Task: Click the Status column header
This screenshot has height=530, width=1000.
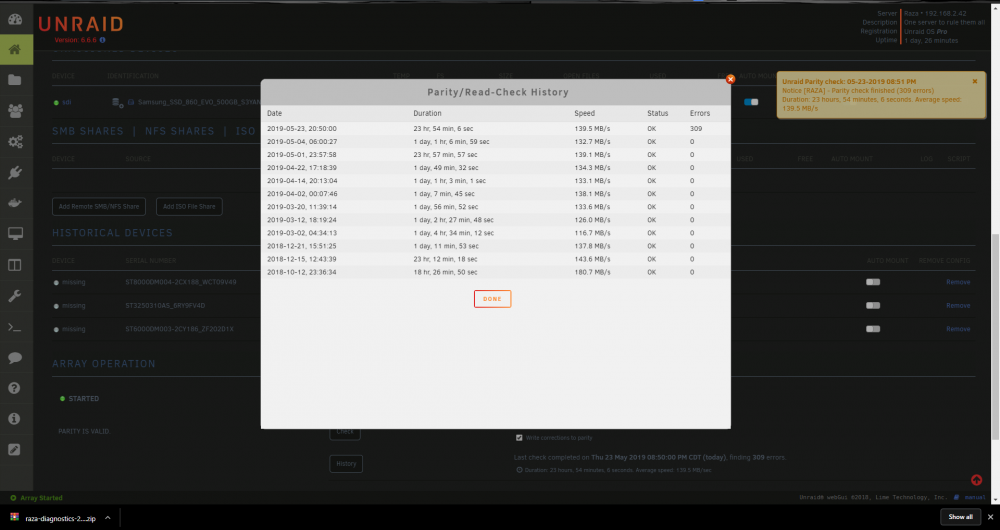Action: pyautogui.click(x=658, y=114)
